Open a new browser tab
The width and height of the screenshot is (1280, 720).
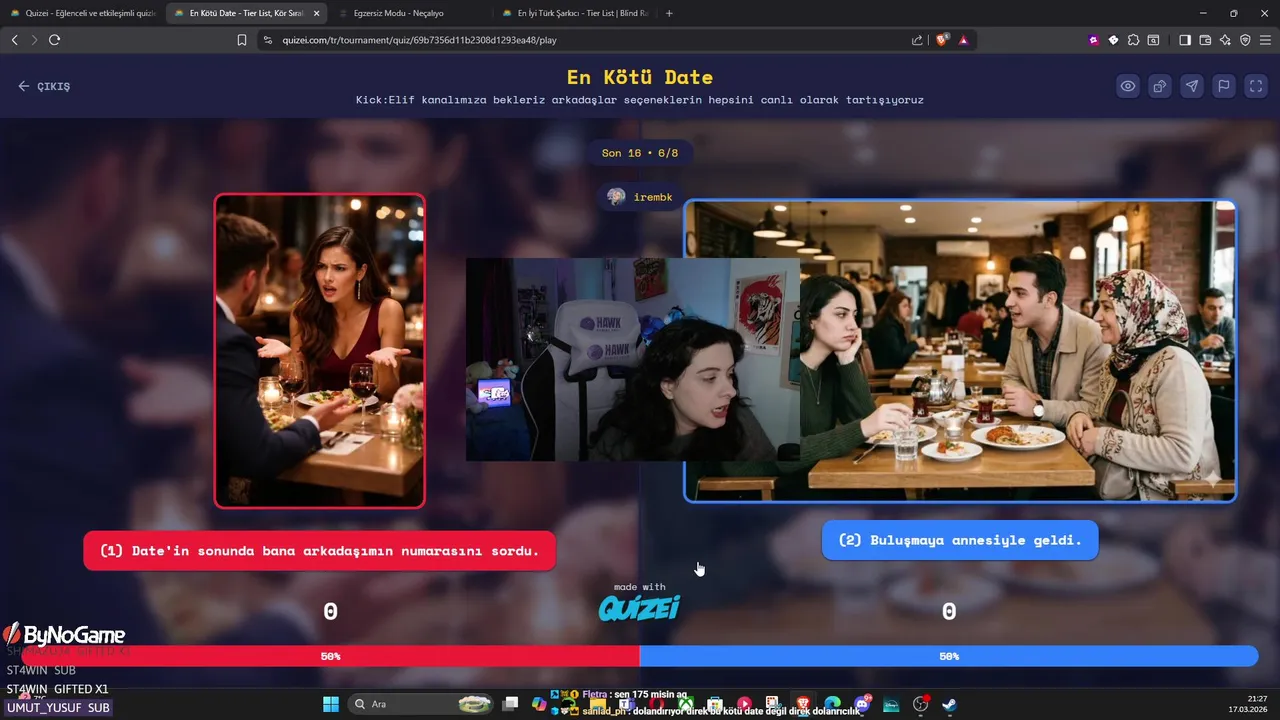pos(669,13)
